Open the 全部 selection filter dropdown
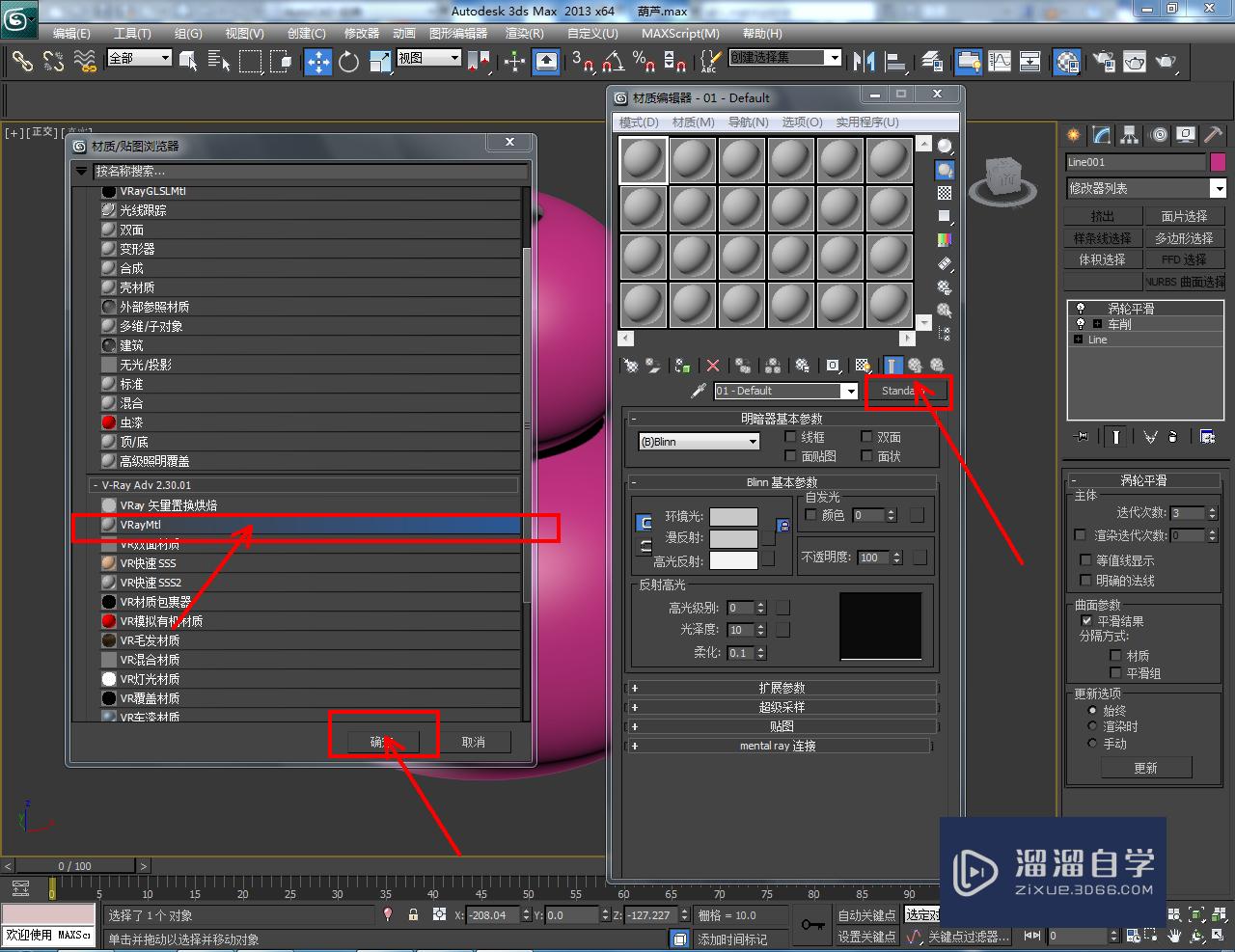Screen dimensions: 1235x952 click(140, 58)
